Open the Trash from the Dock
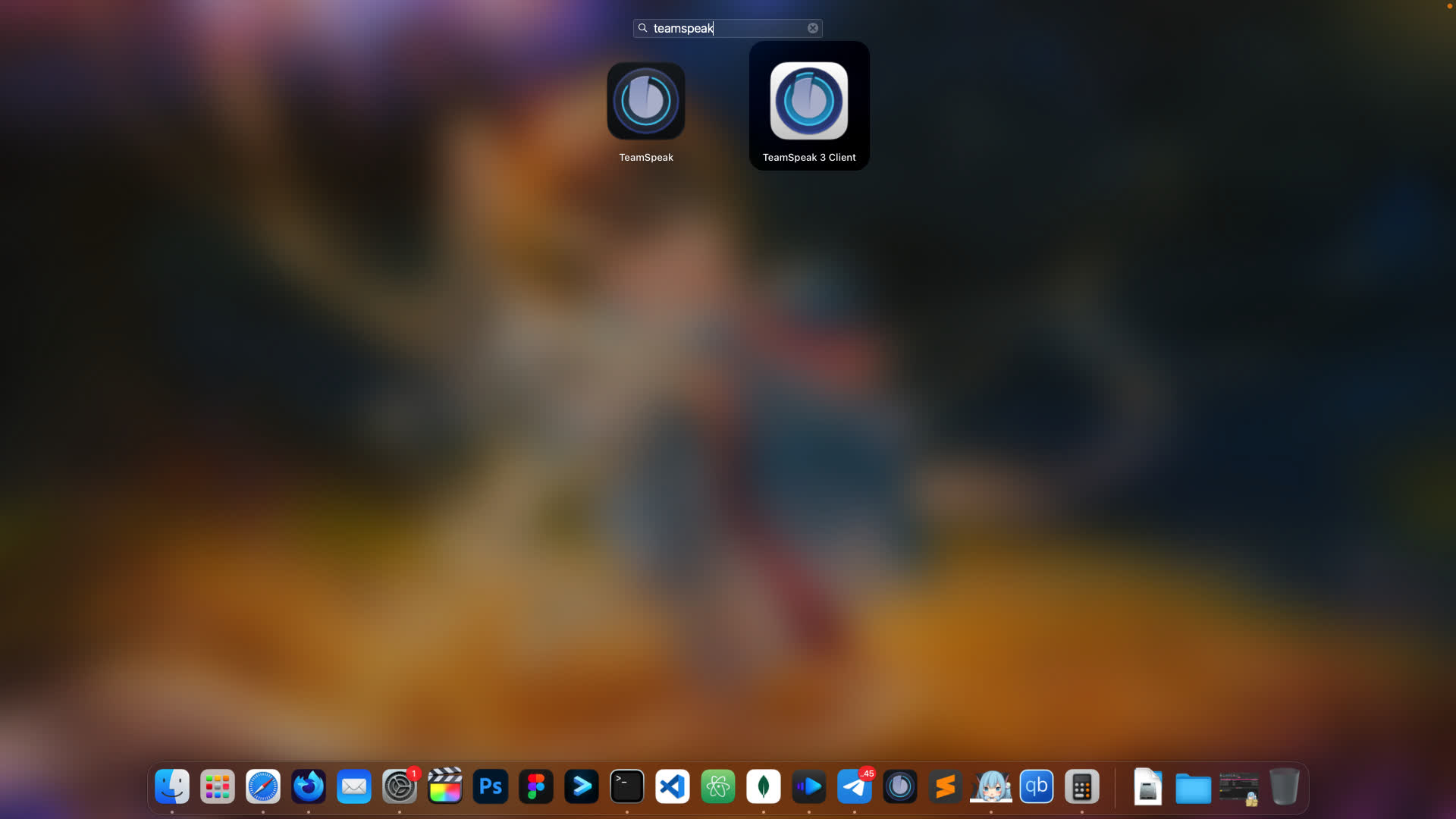This screenshot has height=819, width=1456. [x=1285, y=786]
